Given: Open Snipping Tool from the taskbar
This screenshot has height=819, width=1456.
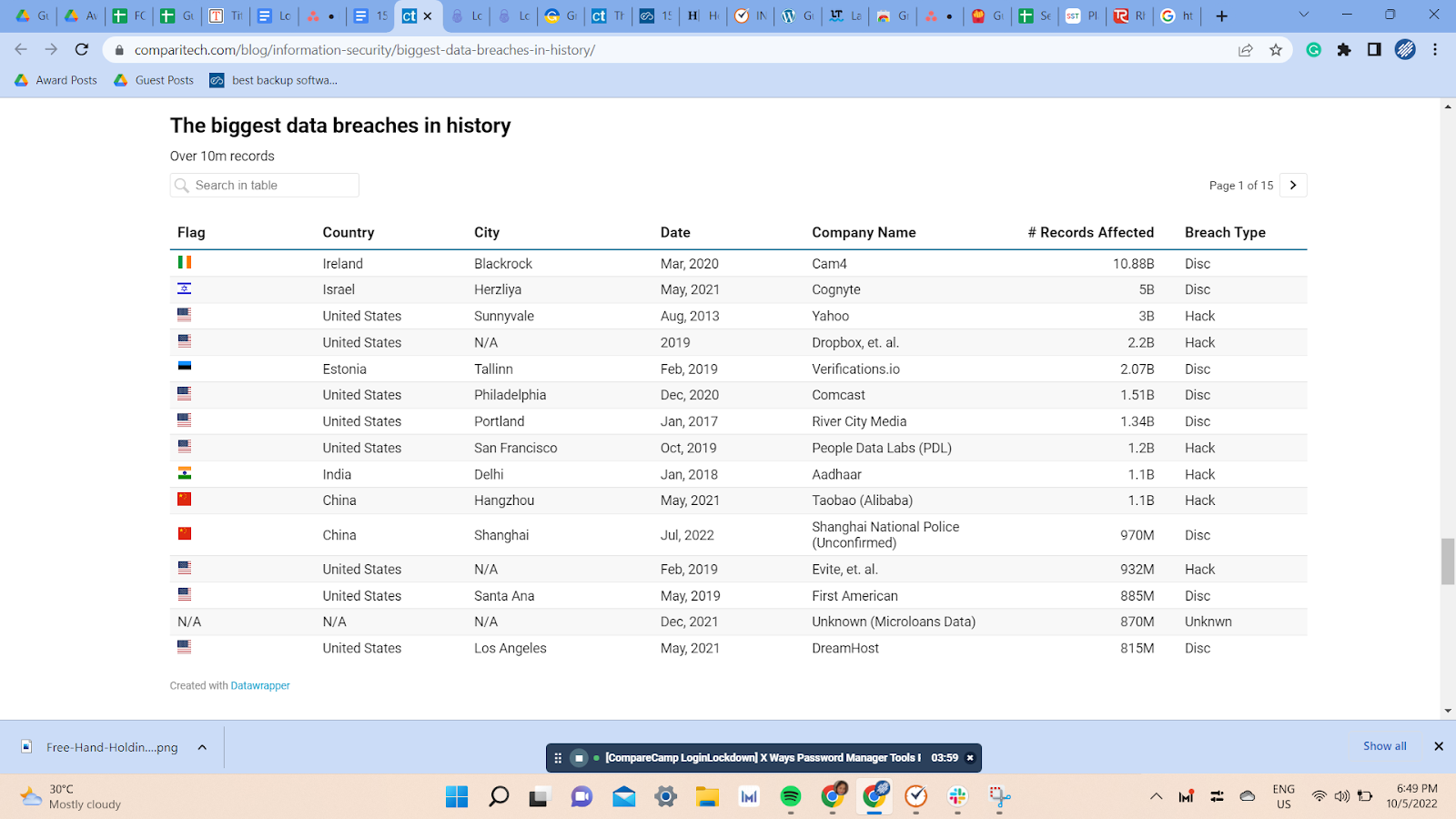Looking at the screenshot, I should point(999,797).
